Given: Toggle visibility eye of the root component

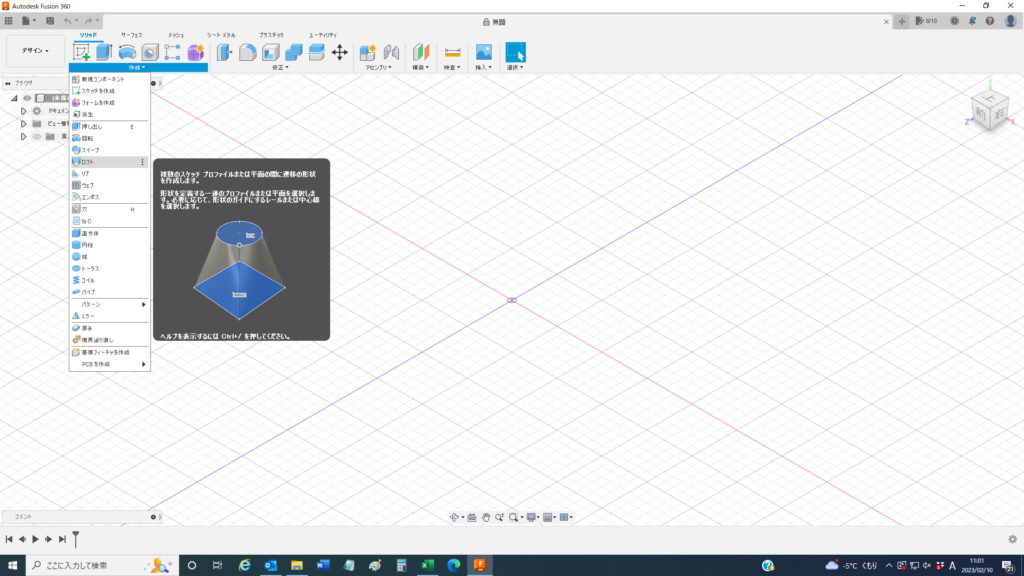Looking at the screenshot, I should (27, 98).
